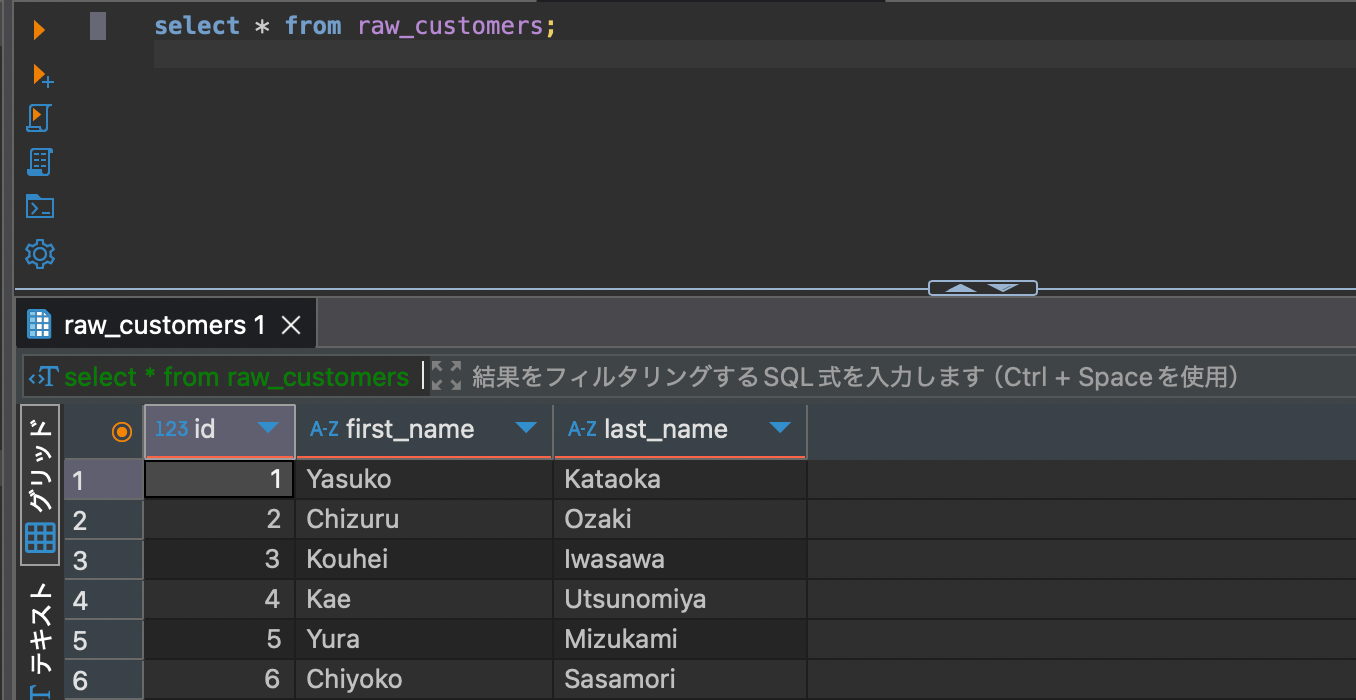Select row number 6 header
This screenshot has width=1356, height=700.
coord(104,680)
